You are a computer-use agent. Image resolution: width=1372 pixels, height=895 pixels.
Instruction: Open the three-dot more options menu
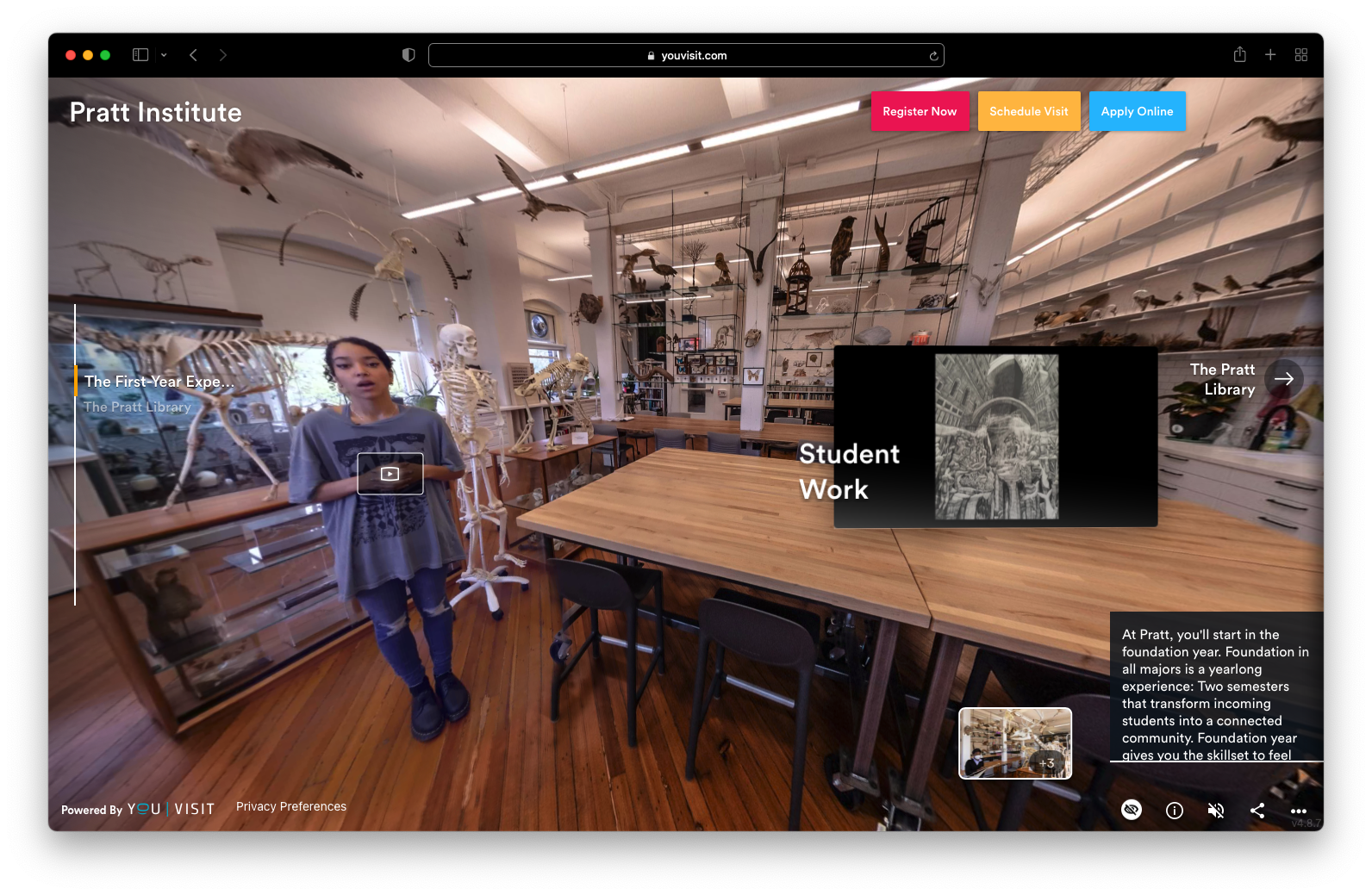(1299, 811)
